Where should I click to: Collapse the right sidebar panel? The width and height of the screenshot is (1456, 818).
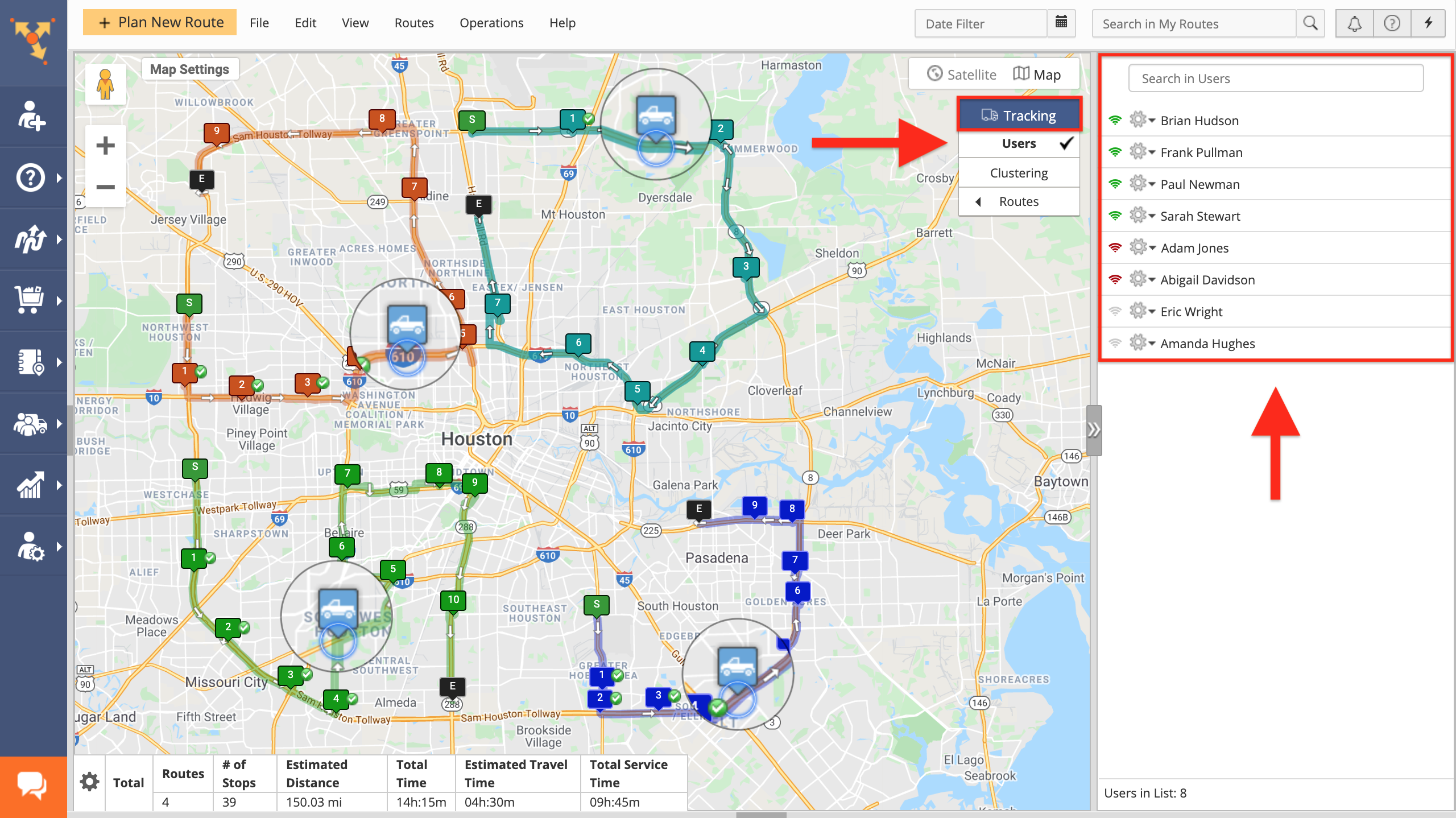tap(1093, 428)
